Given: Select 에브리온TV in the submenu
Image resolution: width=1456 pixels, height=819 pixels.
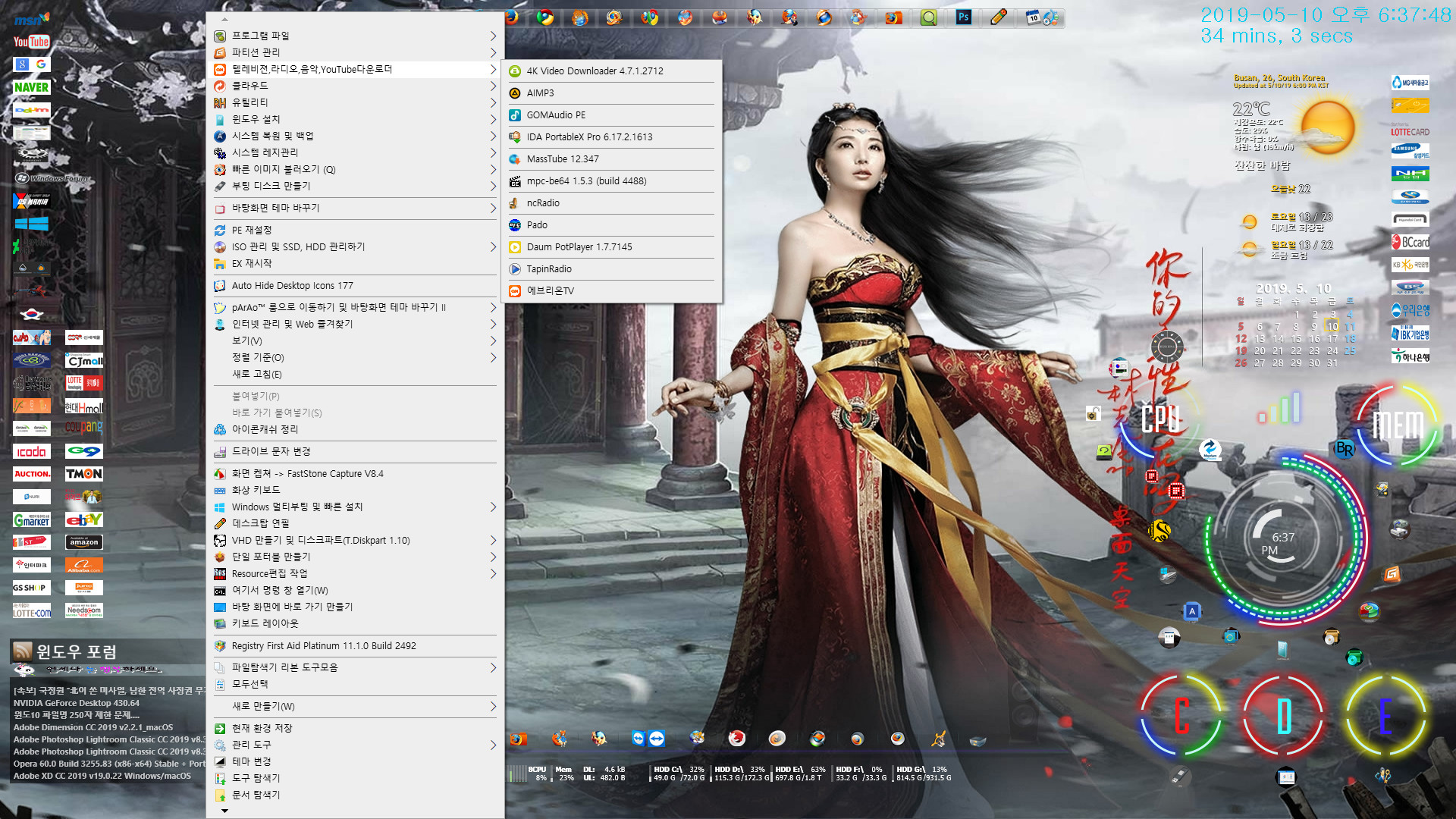Looking at the screenshot, I should pos(612,290).
